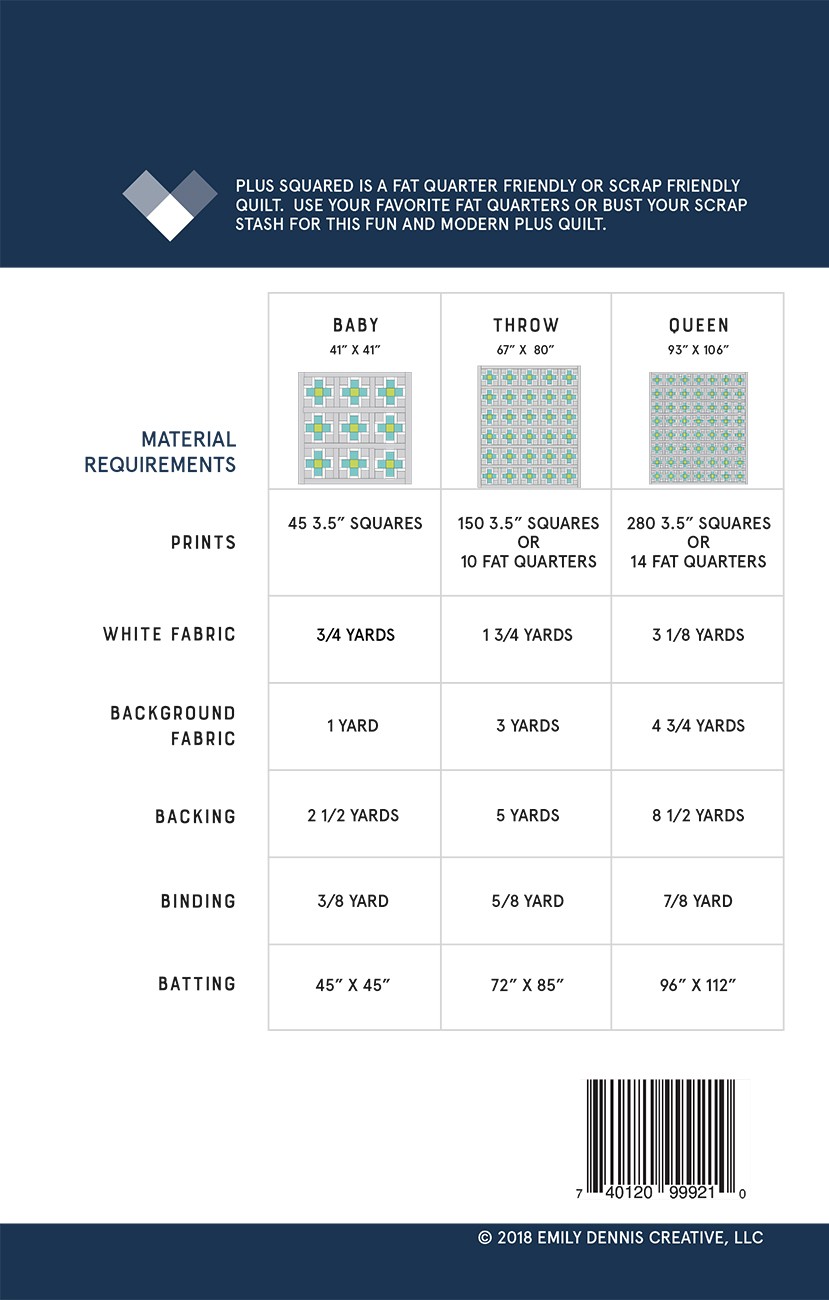Click the WHITE FABRIC row label

click(169, 634)
